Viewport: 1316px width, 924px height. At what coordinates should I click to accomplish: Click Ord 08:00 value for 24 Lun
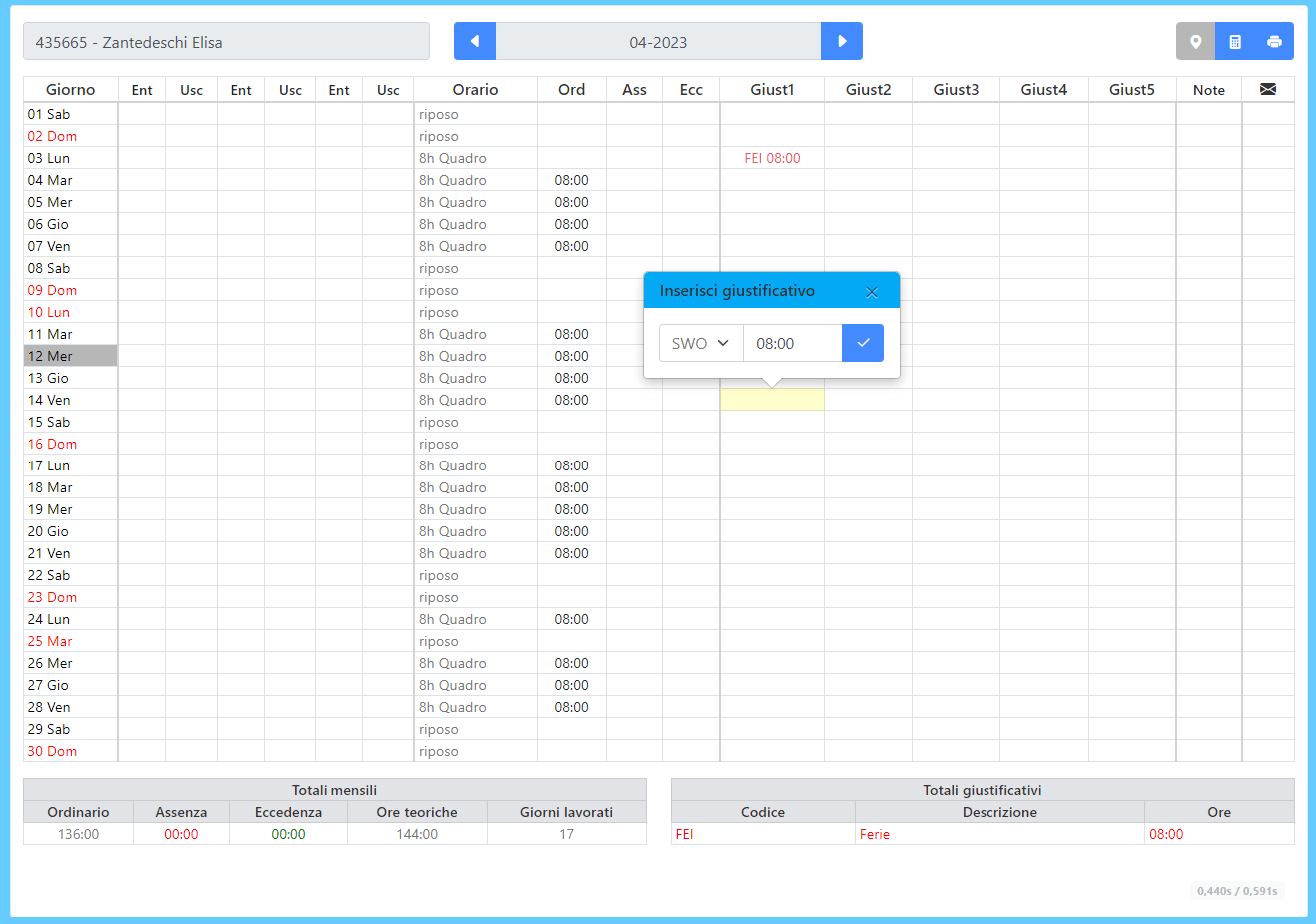pos(572,619)
